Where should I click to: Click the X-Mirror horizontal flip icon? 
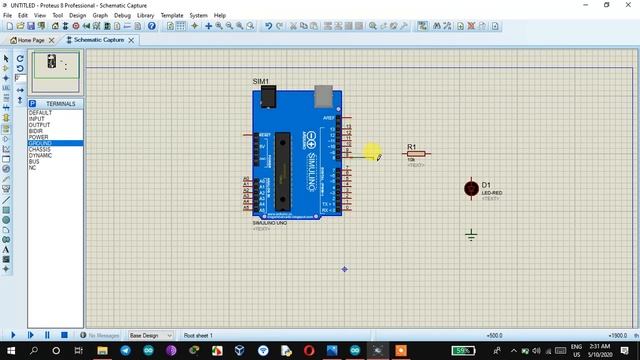20,90
